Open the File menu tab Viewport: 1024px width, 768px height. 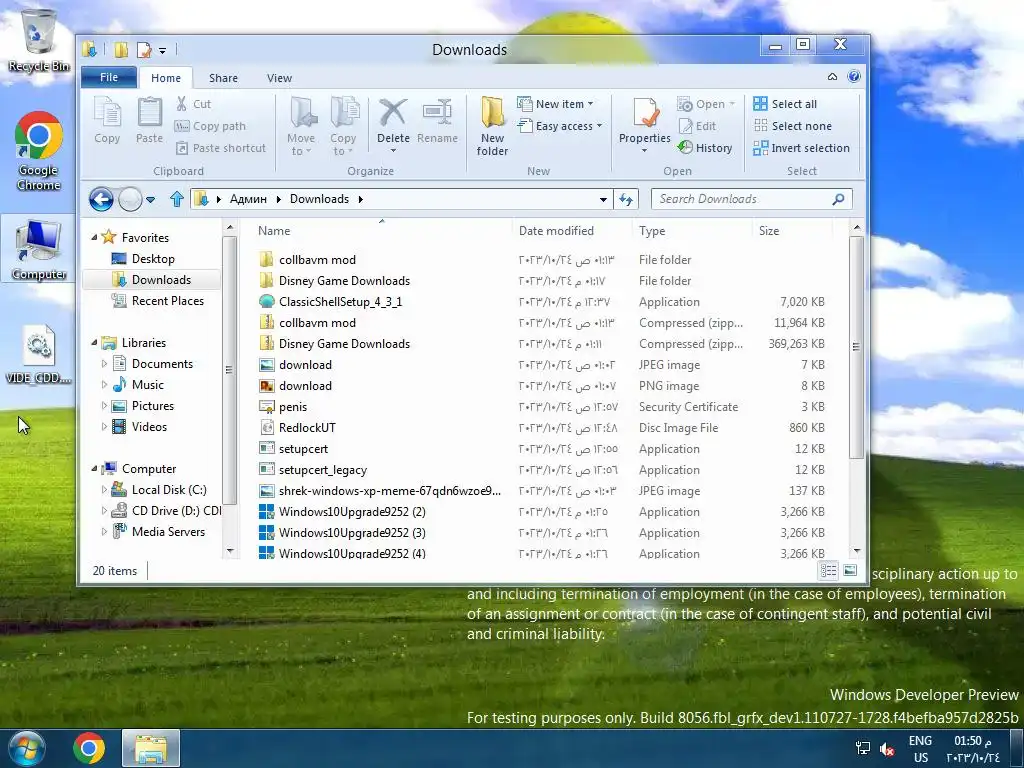tap(109, 77)
